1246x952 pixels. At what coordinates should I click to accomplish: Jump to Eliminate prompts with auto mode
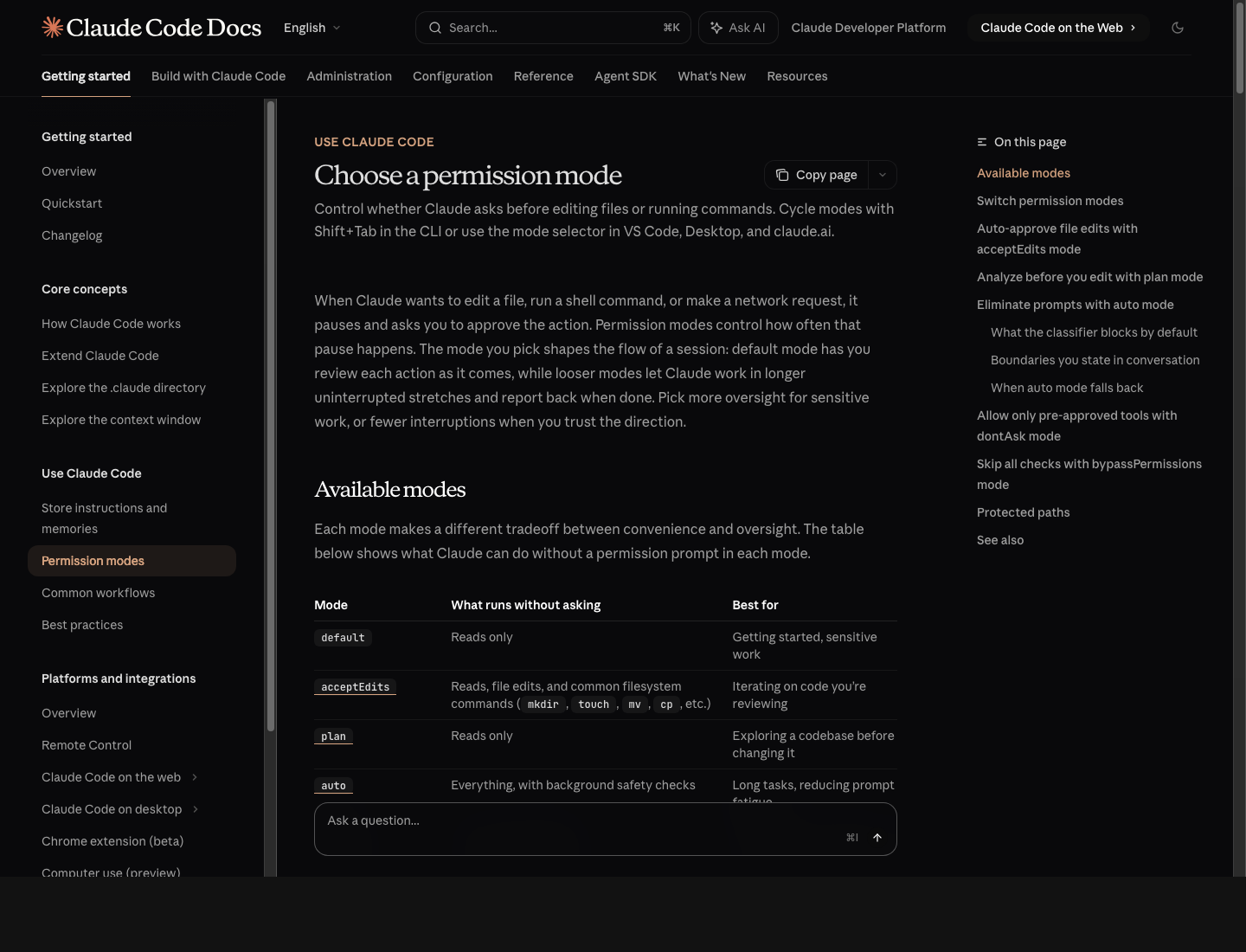[1076, 305]
